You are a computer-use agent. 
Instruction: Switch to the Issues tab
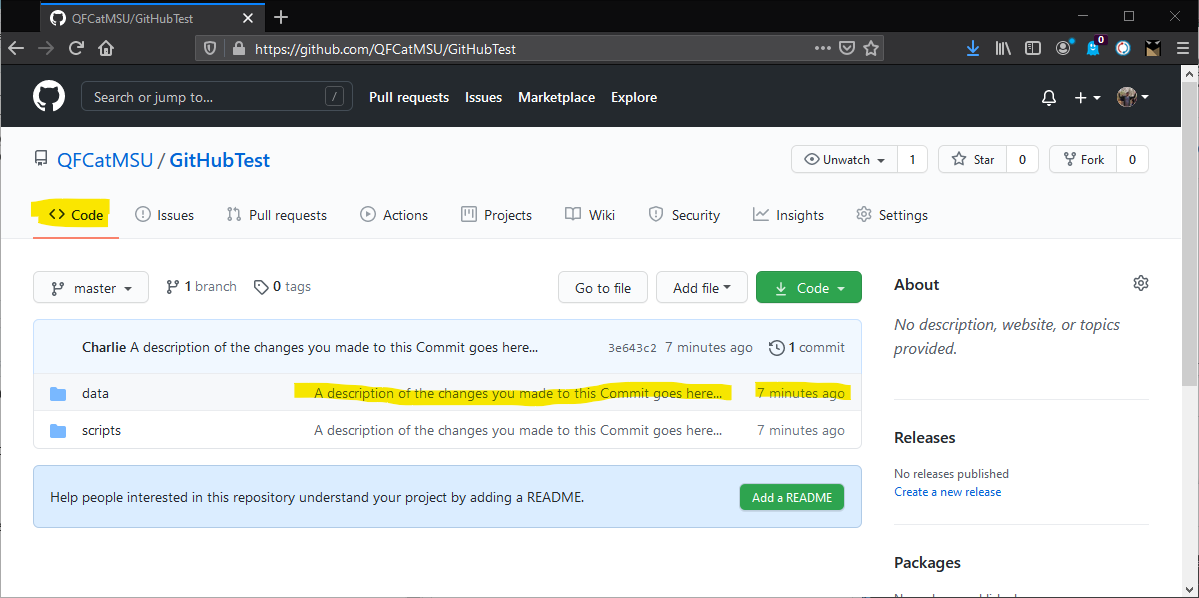[164, 215]
